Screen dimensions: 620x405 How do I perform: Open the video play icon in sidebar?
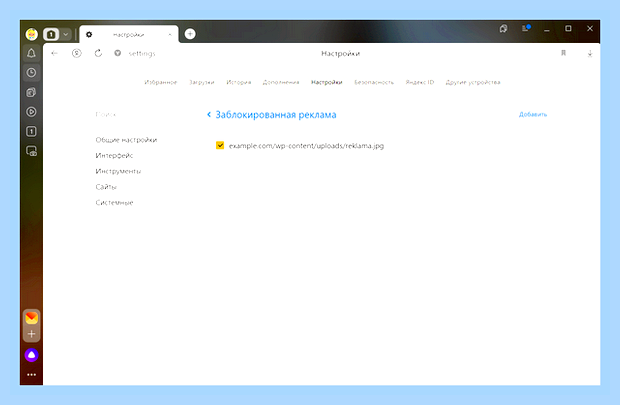point(31,112)
